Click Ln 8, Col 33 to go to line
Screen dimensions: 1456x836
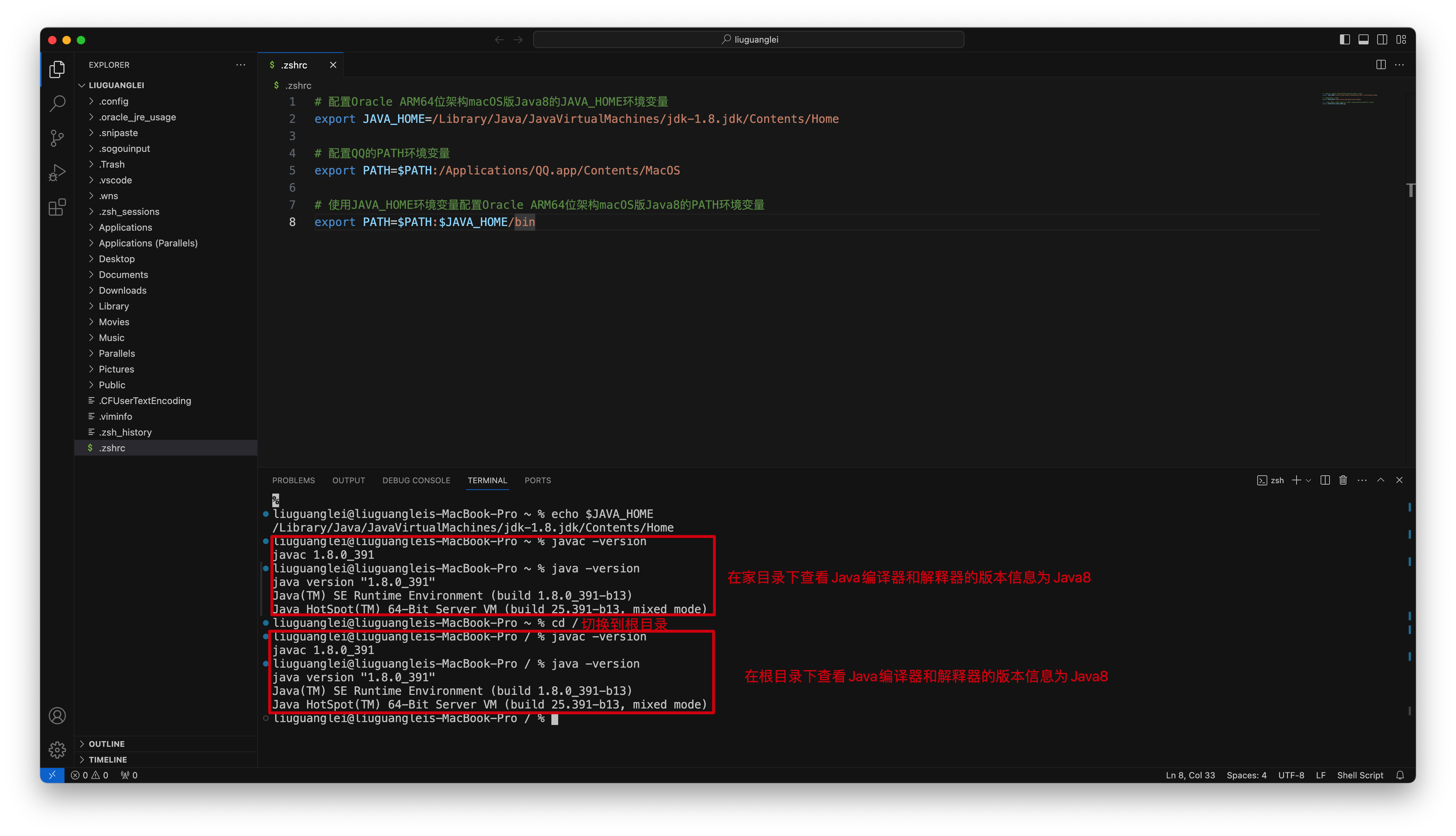[x=1190, y=775]
